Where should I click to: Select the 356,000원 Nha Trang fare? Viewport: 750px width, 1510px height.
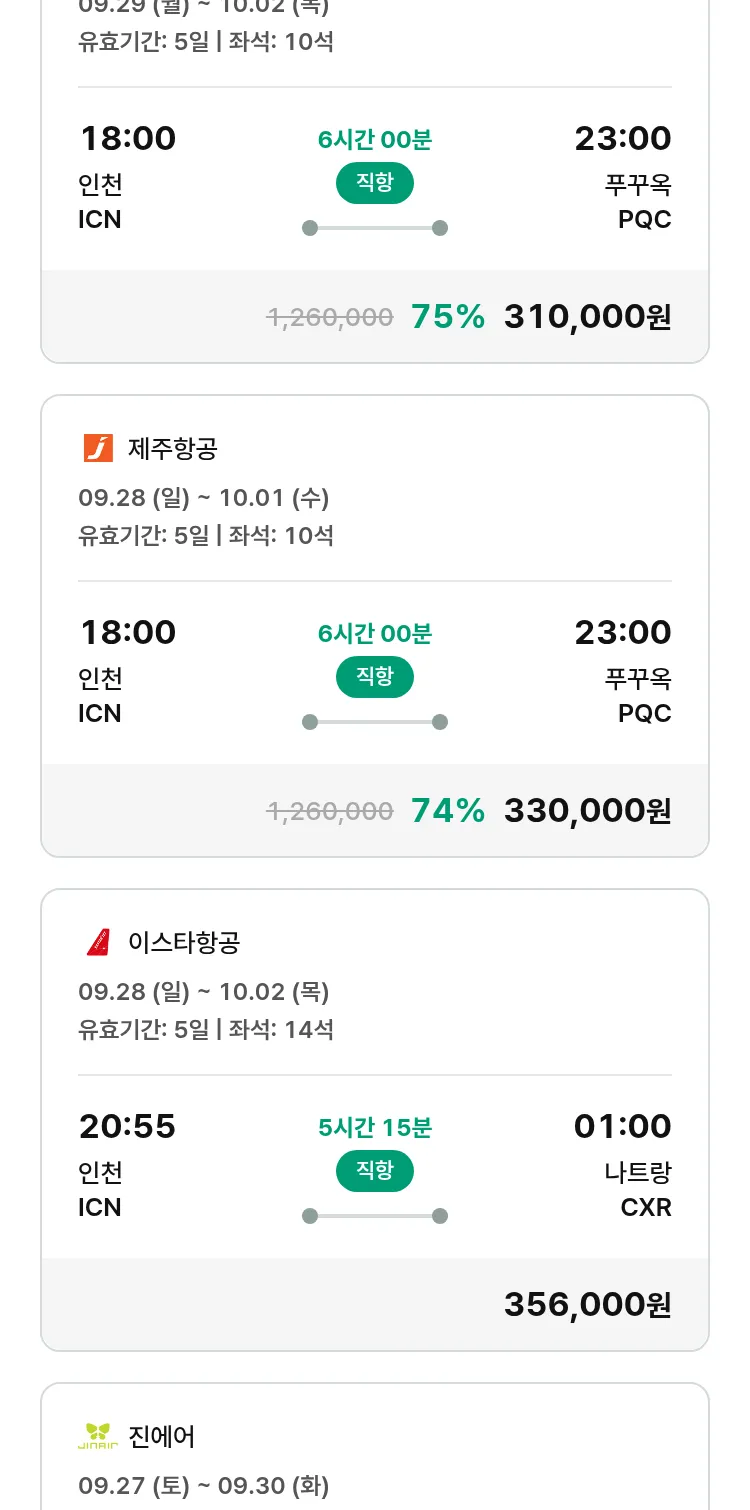coord(587,1305)
